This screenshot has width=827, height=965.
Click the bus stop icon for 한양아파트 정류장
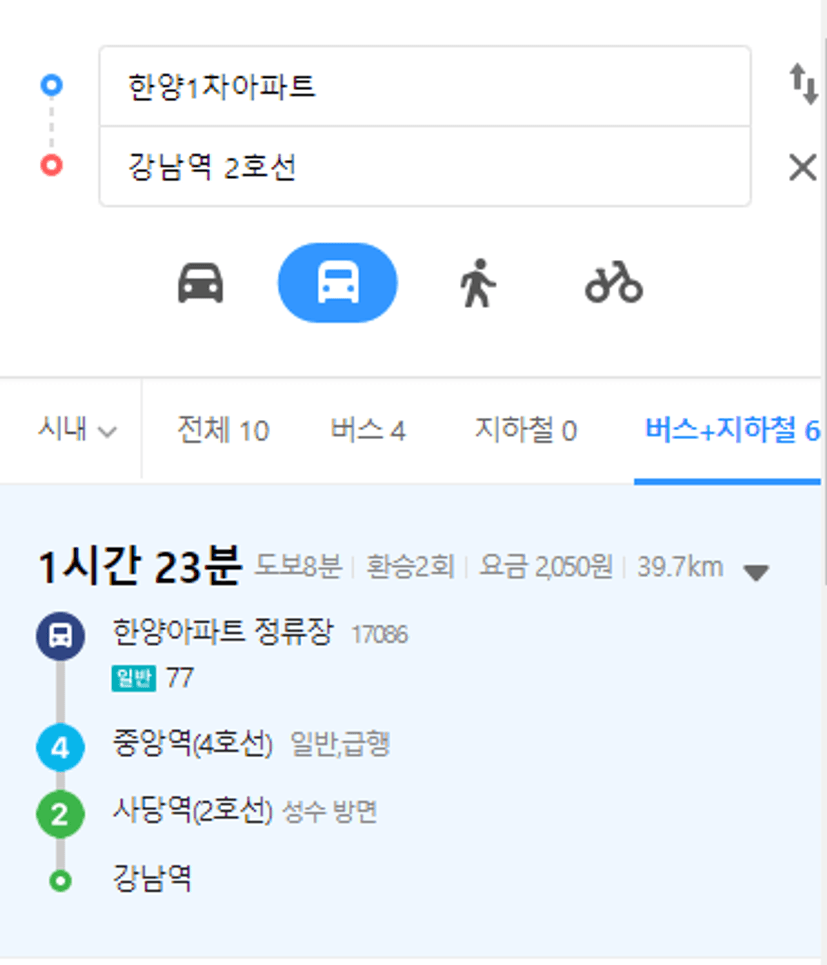[x=60, y=636]
